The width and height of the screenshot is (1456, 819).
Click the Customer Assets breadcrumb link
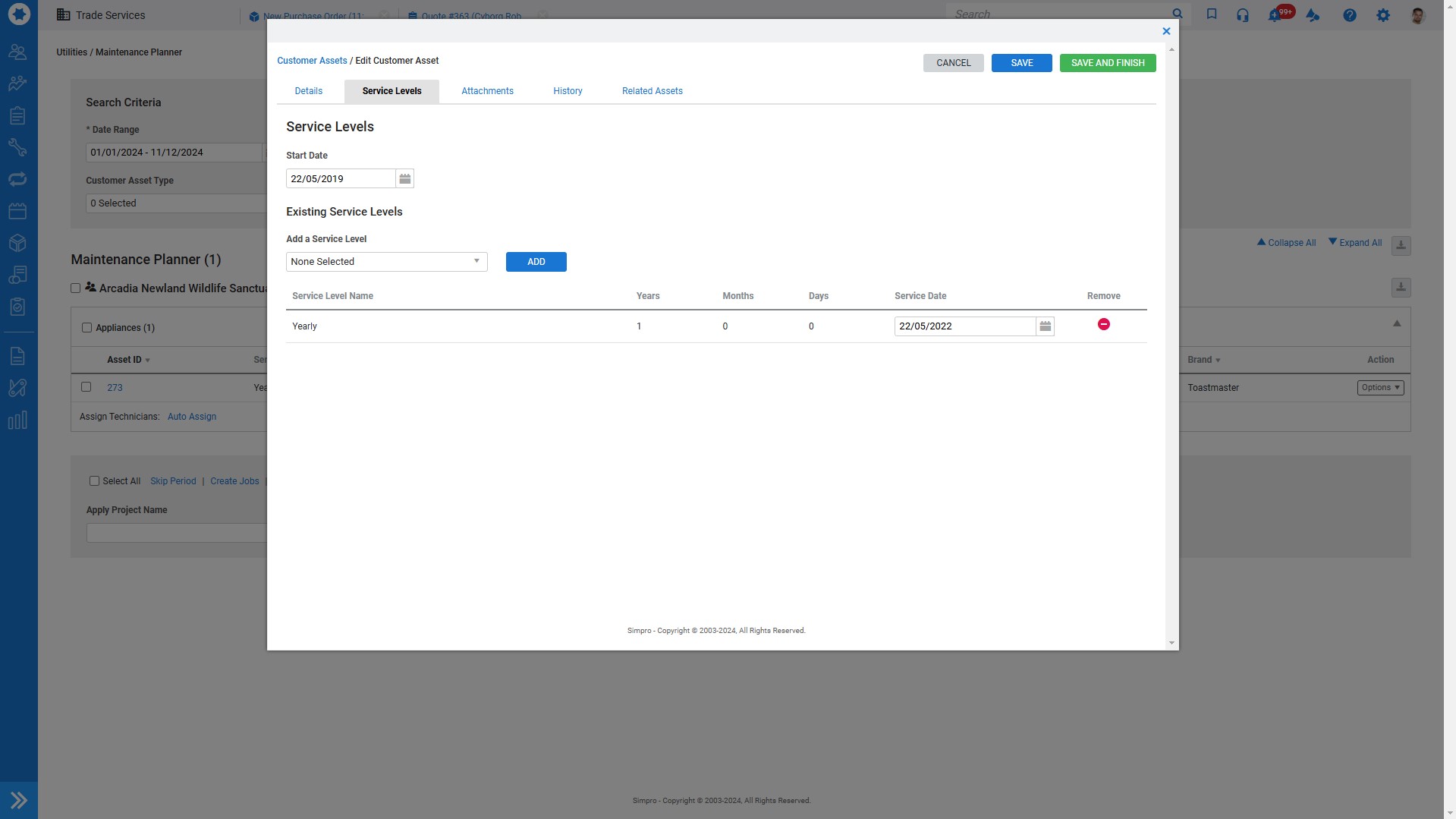pyautogui.click(x=312, y=61)
